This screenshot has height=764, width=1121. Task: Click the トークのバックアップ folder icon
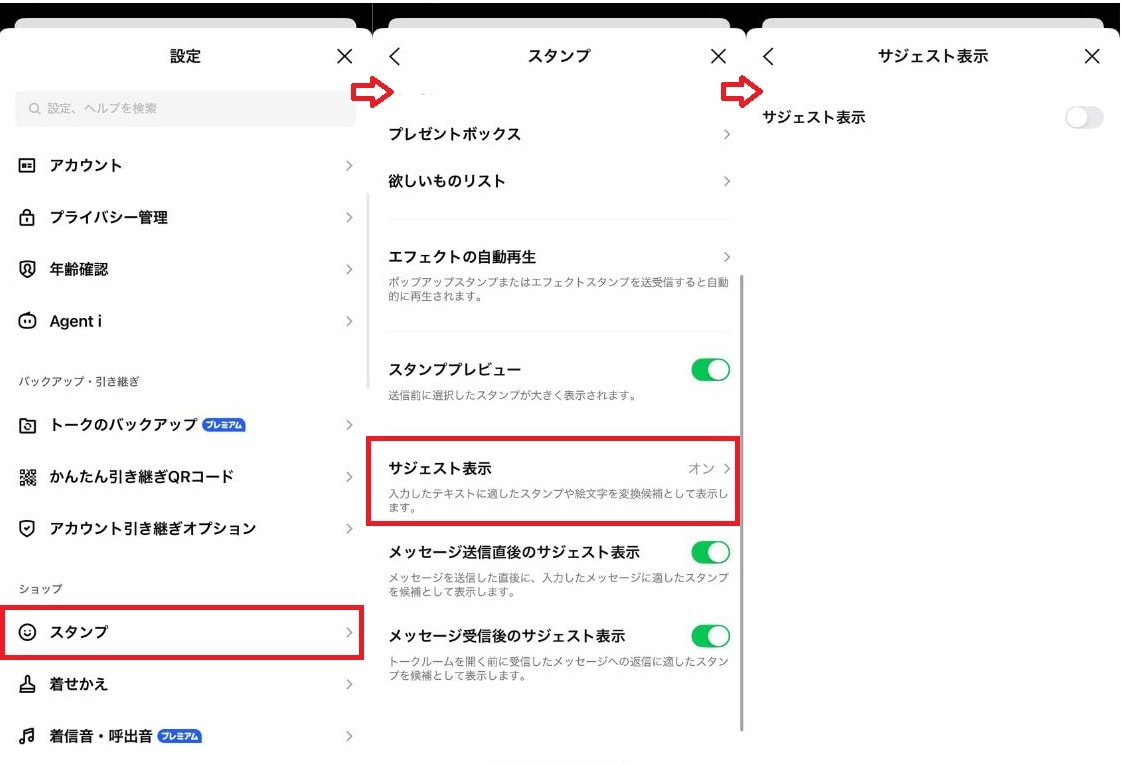pos(26,425)
